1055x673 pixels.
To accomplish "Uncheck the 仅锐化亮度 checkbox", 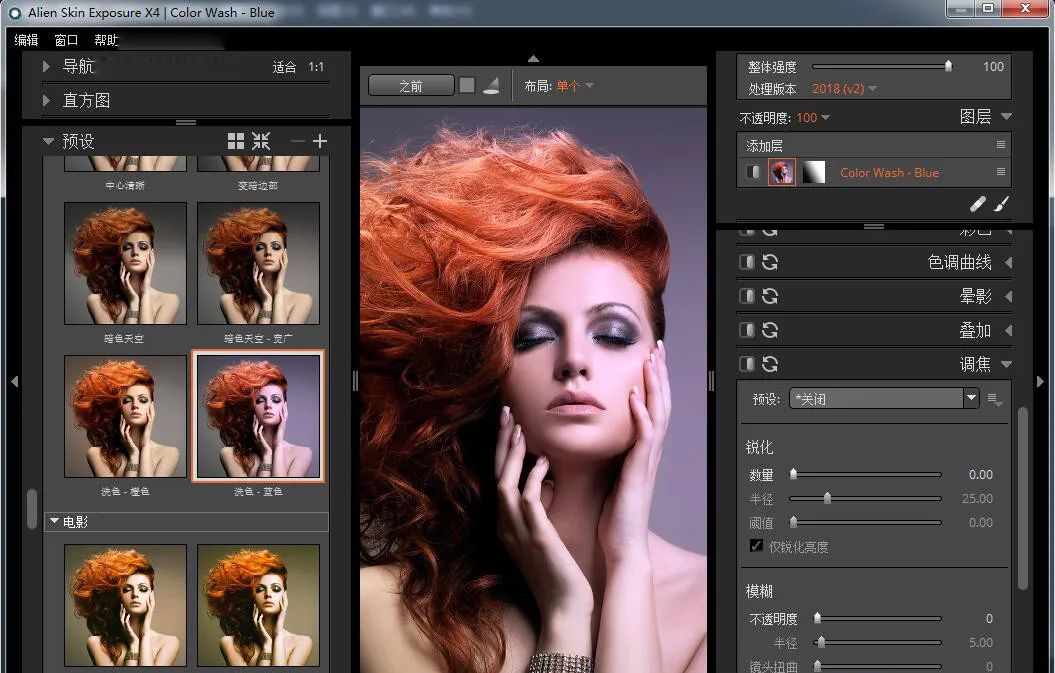I will 756,545.
